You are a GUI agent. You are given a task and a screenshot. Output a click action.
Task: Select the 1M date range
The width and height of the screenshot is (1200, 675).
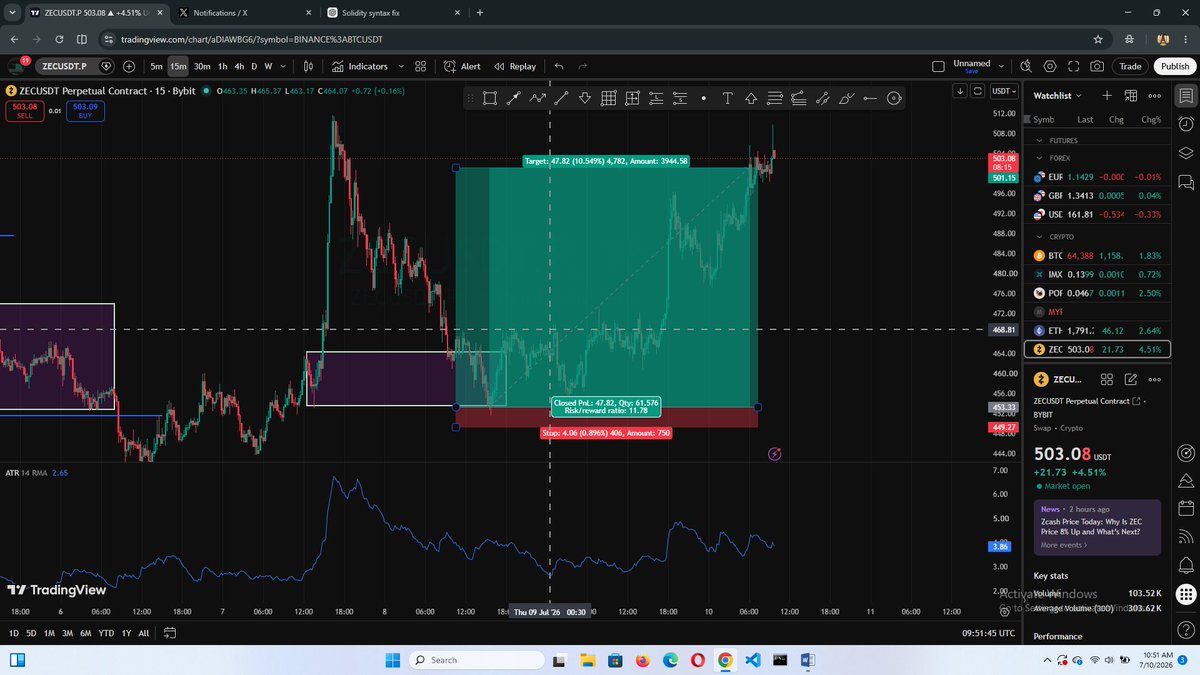coord(49,633)
